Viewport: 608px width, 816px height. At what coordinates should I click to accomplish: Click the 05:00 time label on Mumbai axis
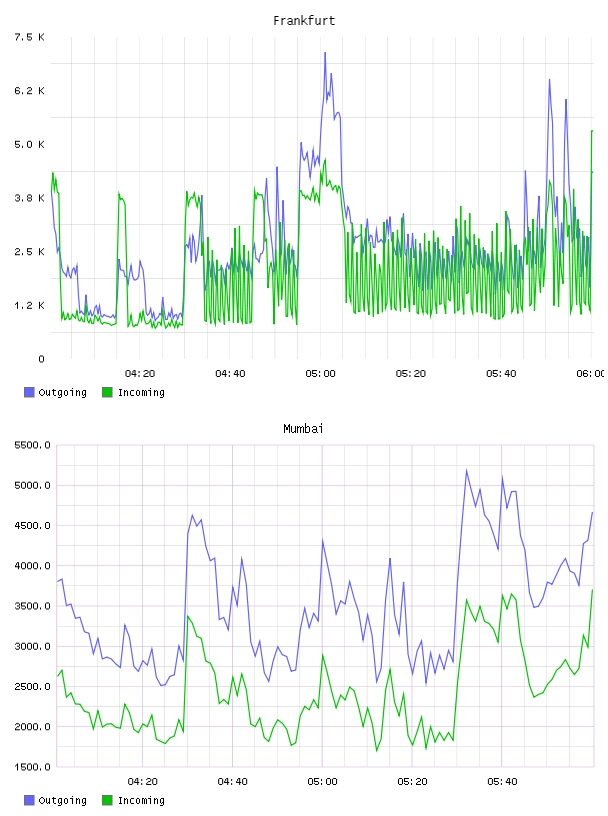click(x=322, y=782)
